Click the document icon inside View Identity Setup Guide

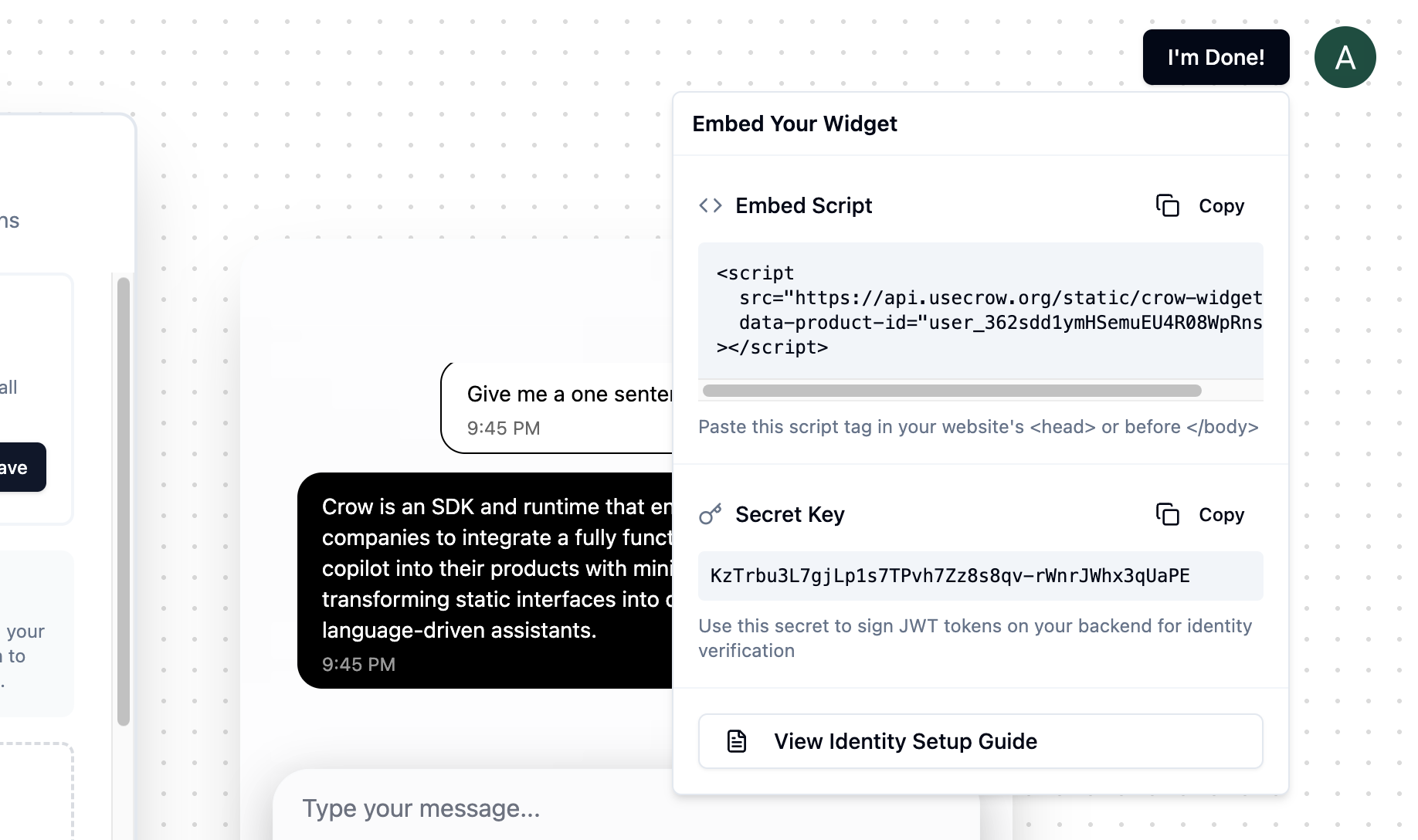737,740
